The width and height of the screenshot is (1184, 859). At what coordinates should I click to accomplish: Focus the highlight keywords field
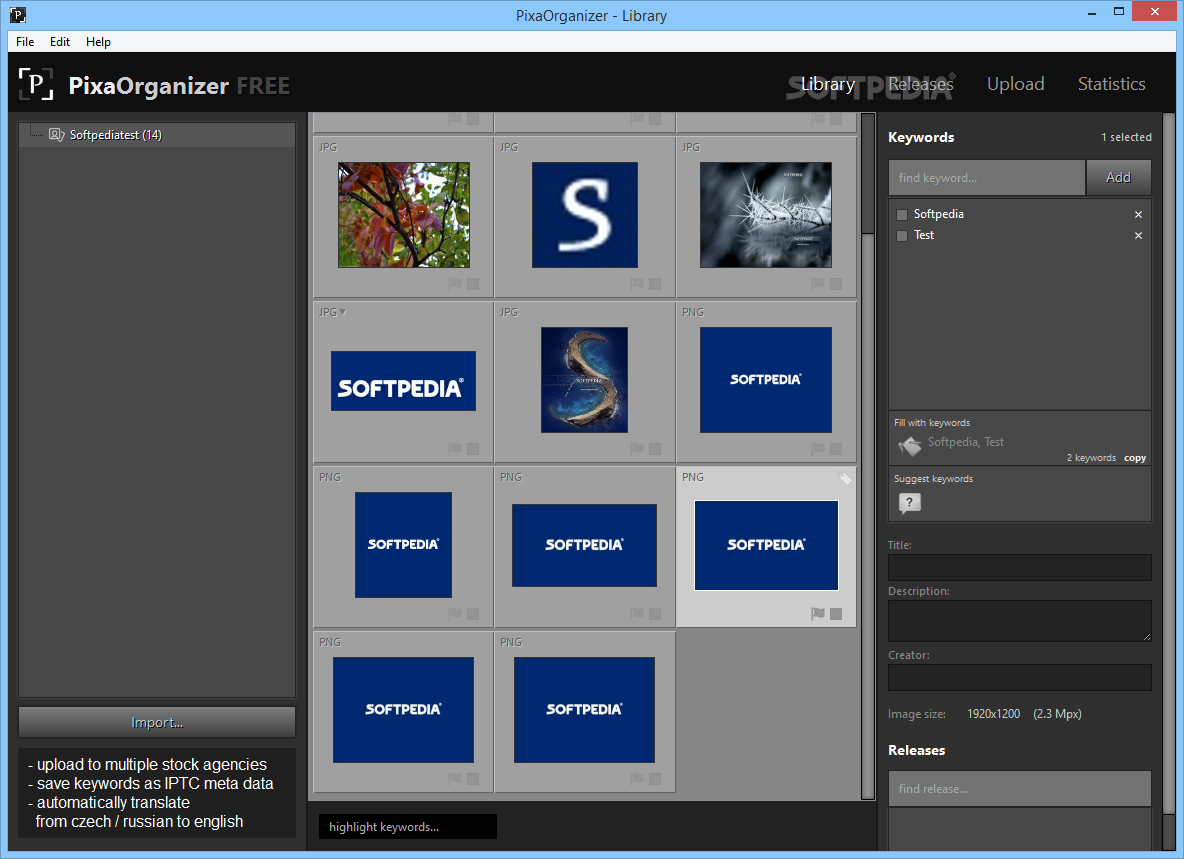point(408,827)
